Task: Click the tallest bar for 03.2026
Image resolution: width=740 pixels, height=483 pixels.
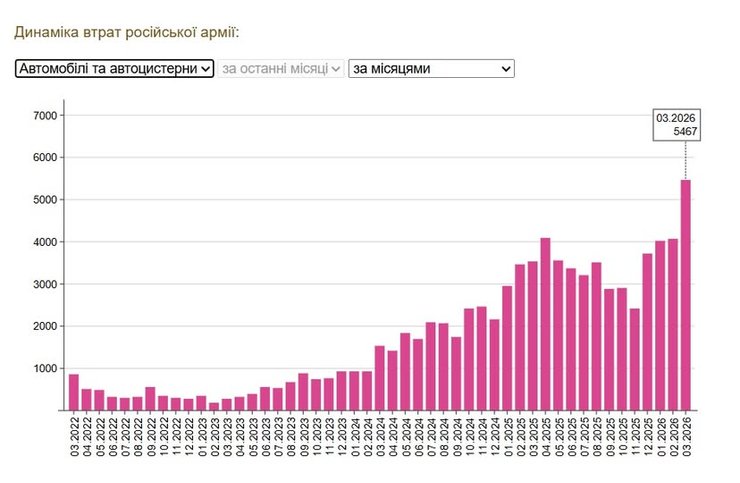Action: coord(685,295)
